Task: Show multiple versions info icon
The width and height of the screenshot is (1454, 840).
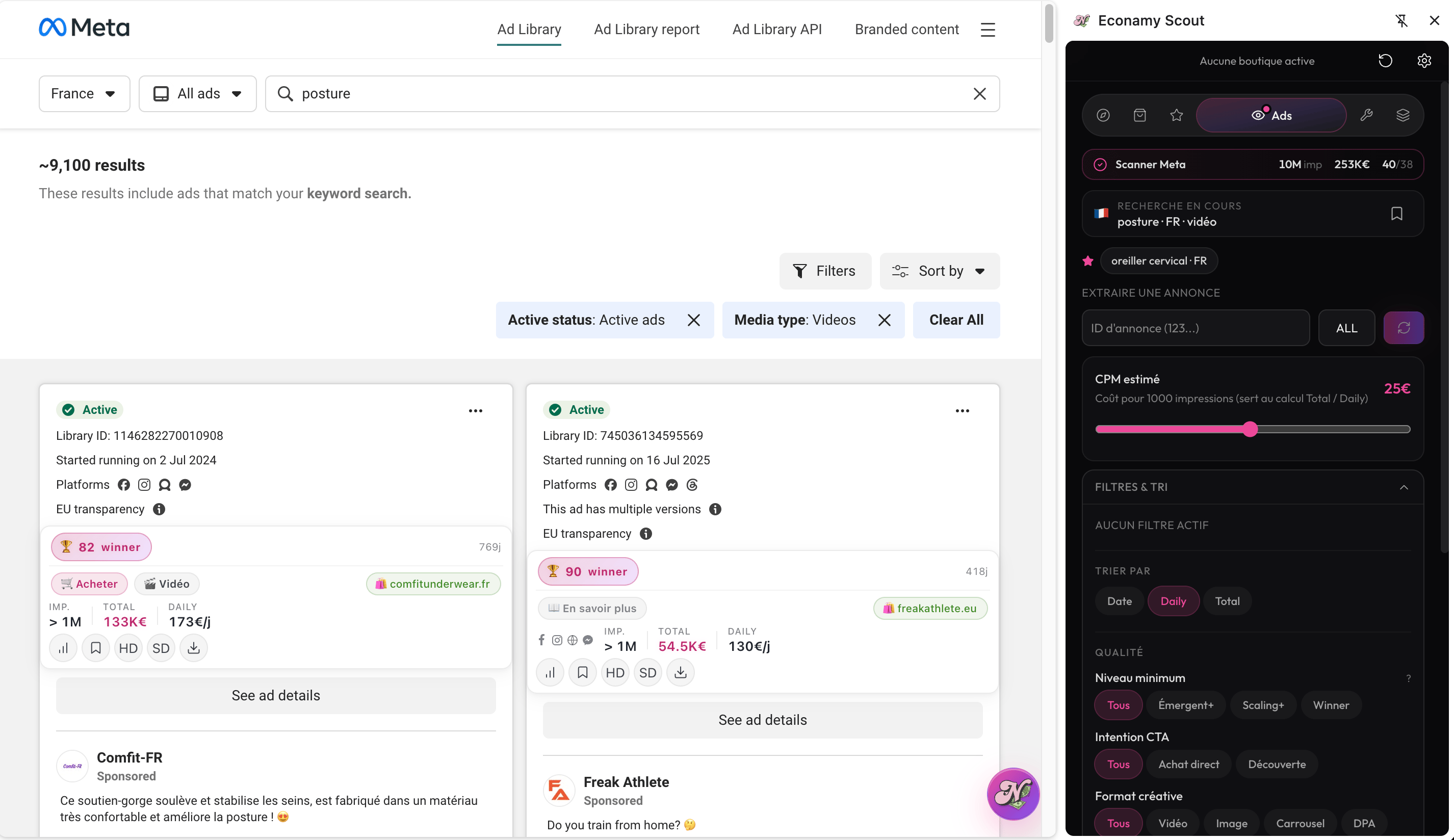Action: coord(715,509)
